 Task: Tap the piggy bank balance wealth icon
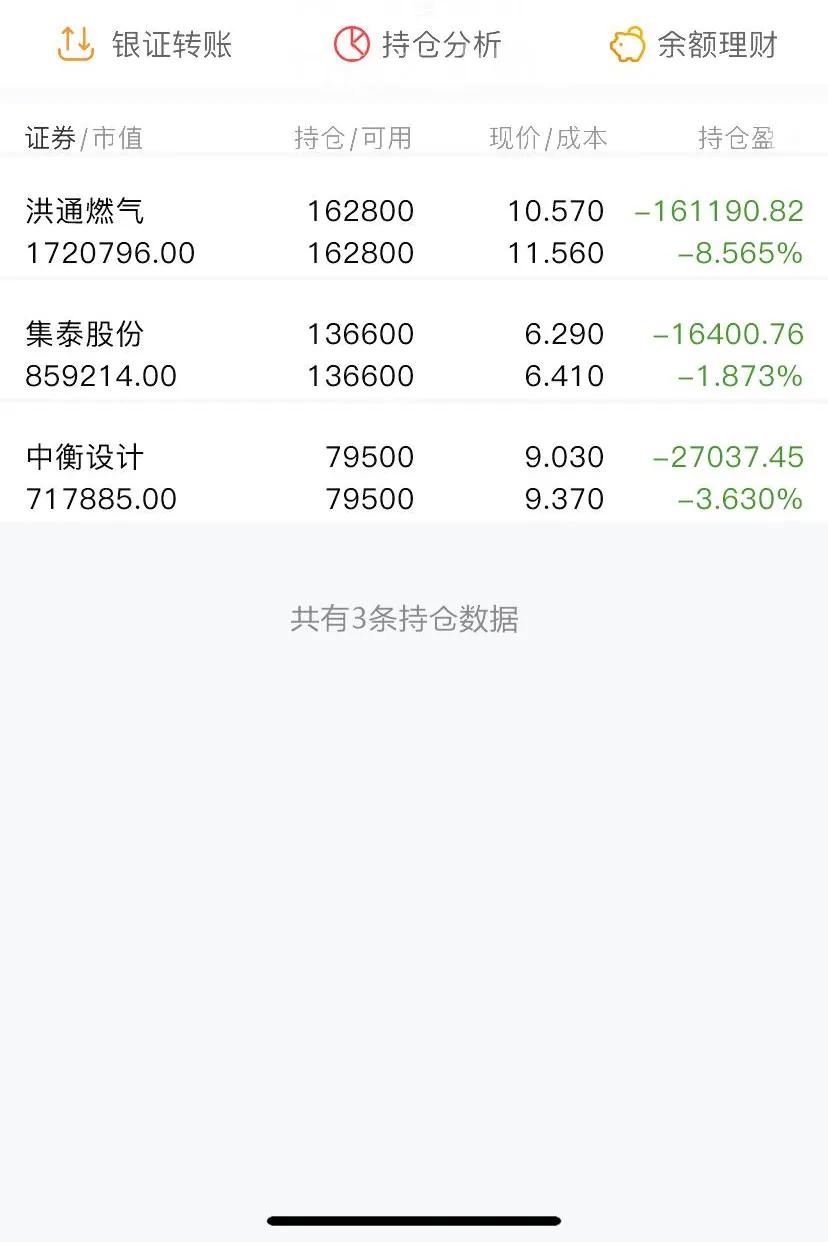(x=627, y=45)
